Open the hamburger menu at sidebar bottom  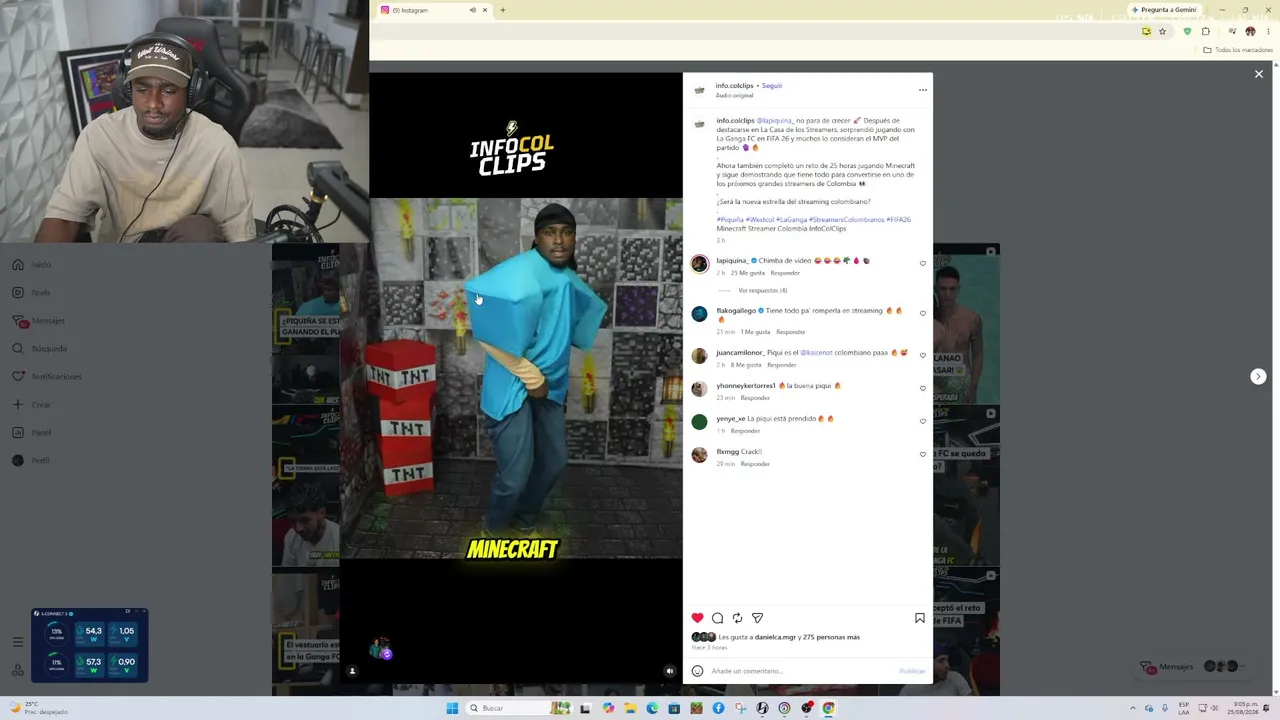[18, 642]
